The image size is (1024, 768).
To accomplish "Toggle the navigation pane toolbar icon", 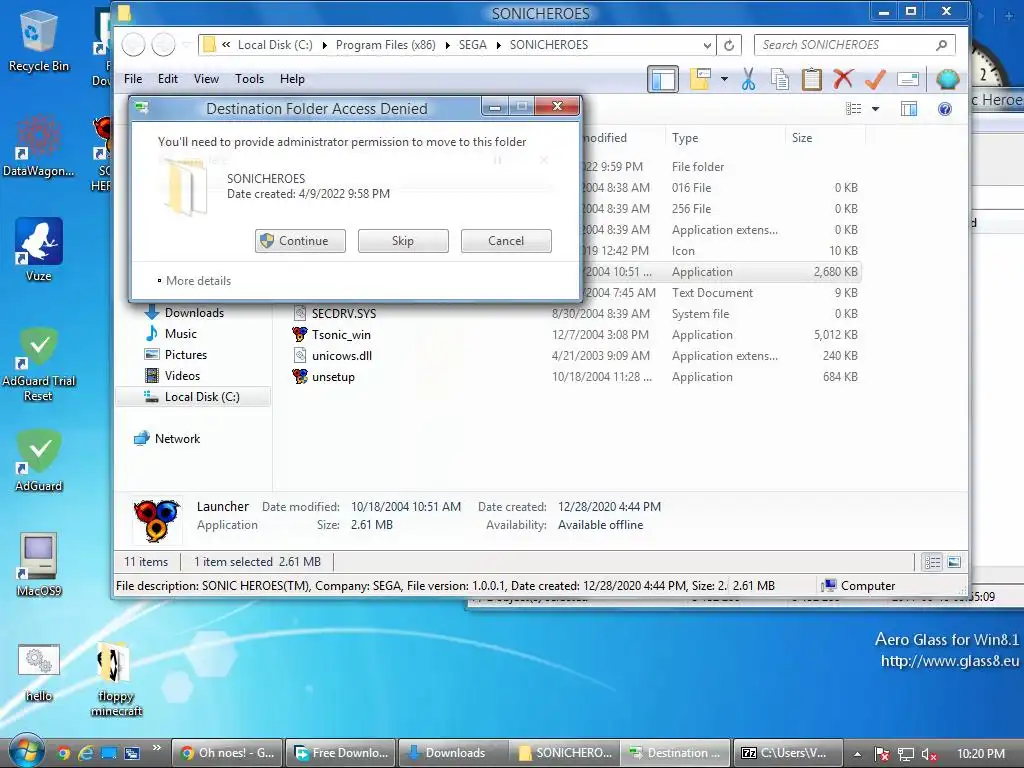I will pyautogui.click(x=663, y=79).
